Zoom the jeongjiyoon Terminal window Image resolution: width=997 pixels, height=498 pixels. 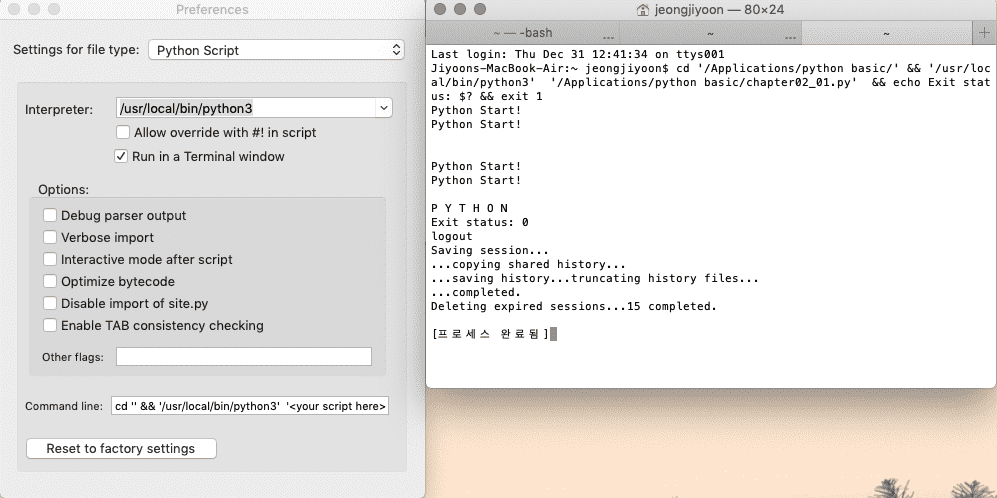(481, 9)
